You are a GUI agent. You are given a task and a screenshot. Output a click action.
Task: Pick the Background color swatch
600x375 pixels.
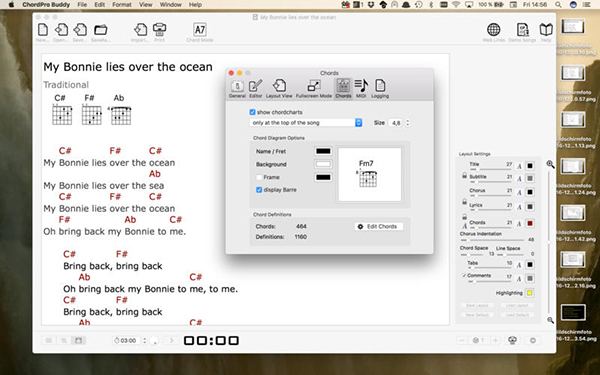coord(323,164)
